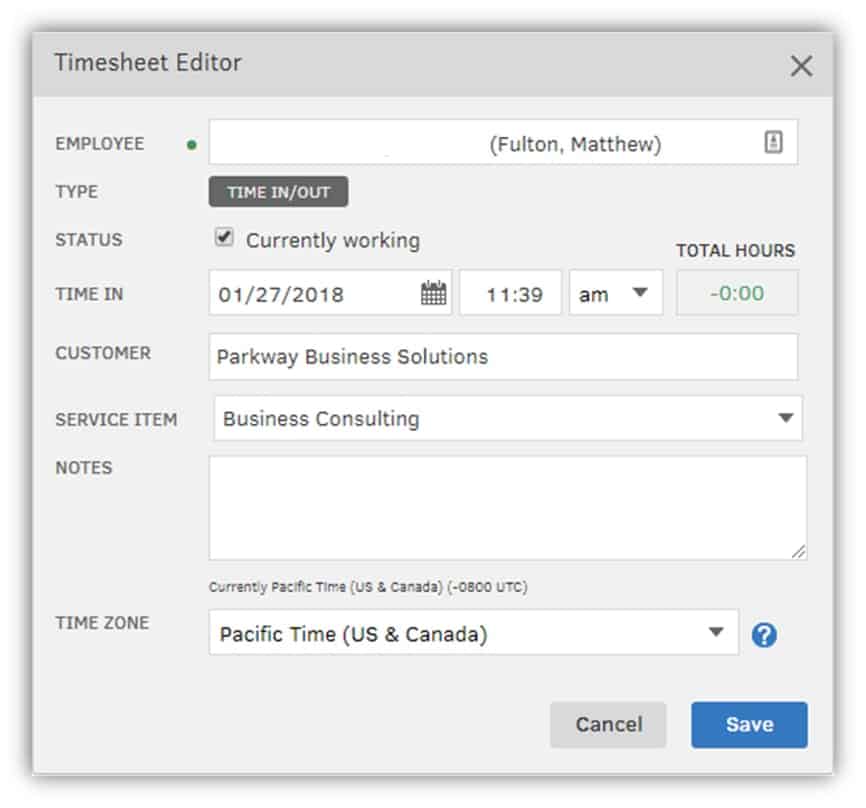Click the Time In date field 01/27/2018

coord(330,293)
